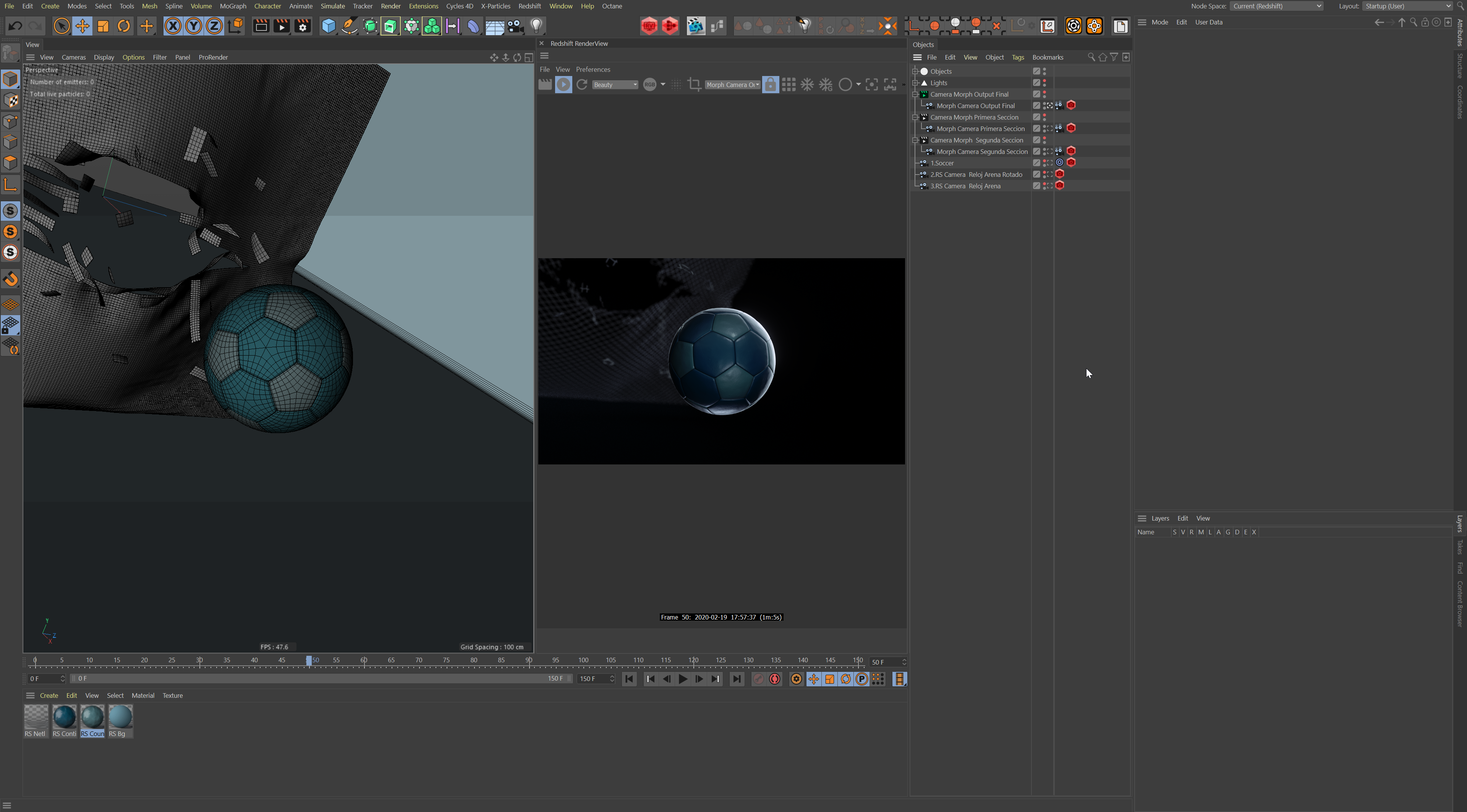Open the Beauty AOV dropdown

[615, 85]
